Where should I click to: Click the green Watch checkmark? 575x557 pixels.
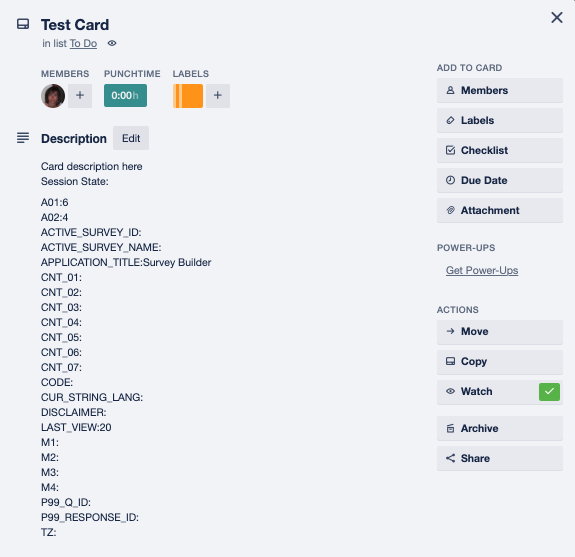coord(549,392)
